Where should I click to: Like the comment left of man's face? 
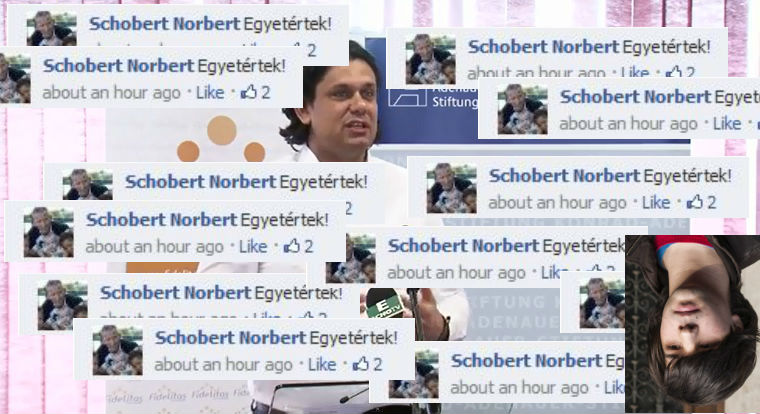pos(210,92)
